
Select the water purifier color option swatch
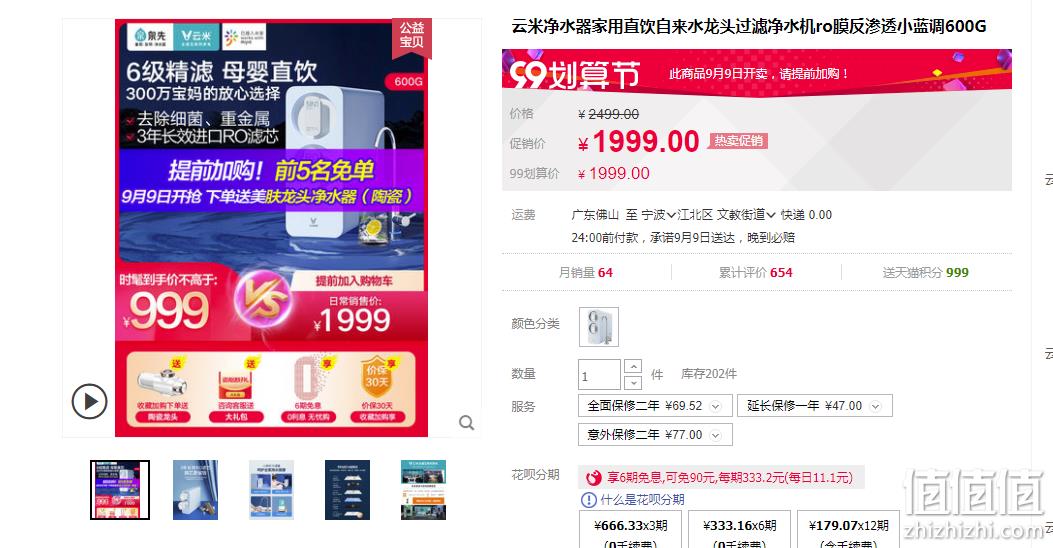tap(598, 326)
